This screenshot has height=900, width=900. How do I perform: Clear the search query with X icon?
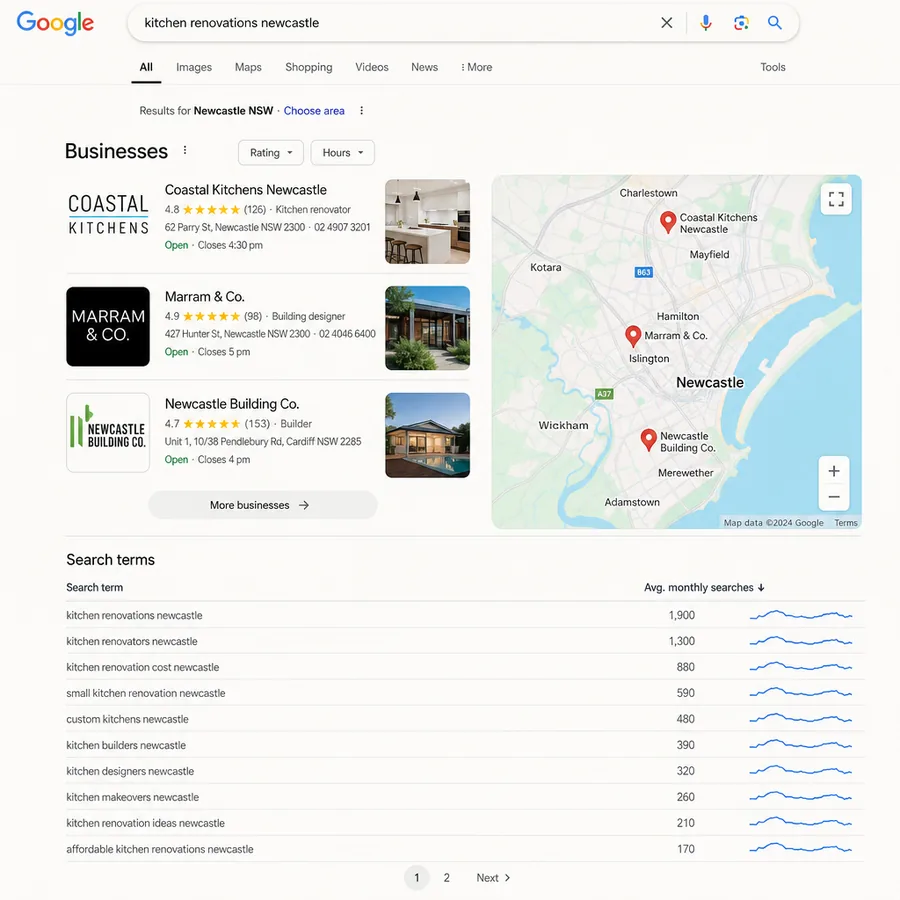coord(666,23)
